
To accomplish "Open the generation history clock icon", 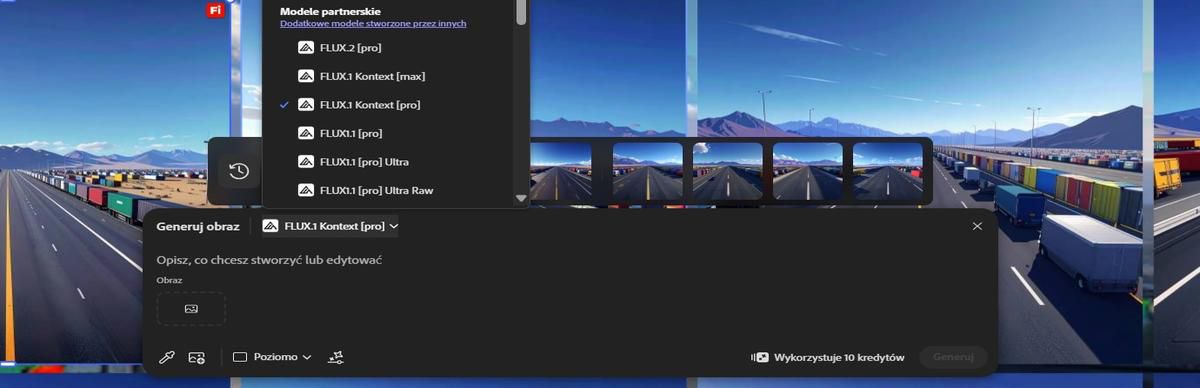I will click(238, 171).
